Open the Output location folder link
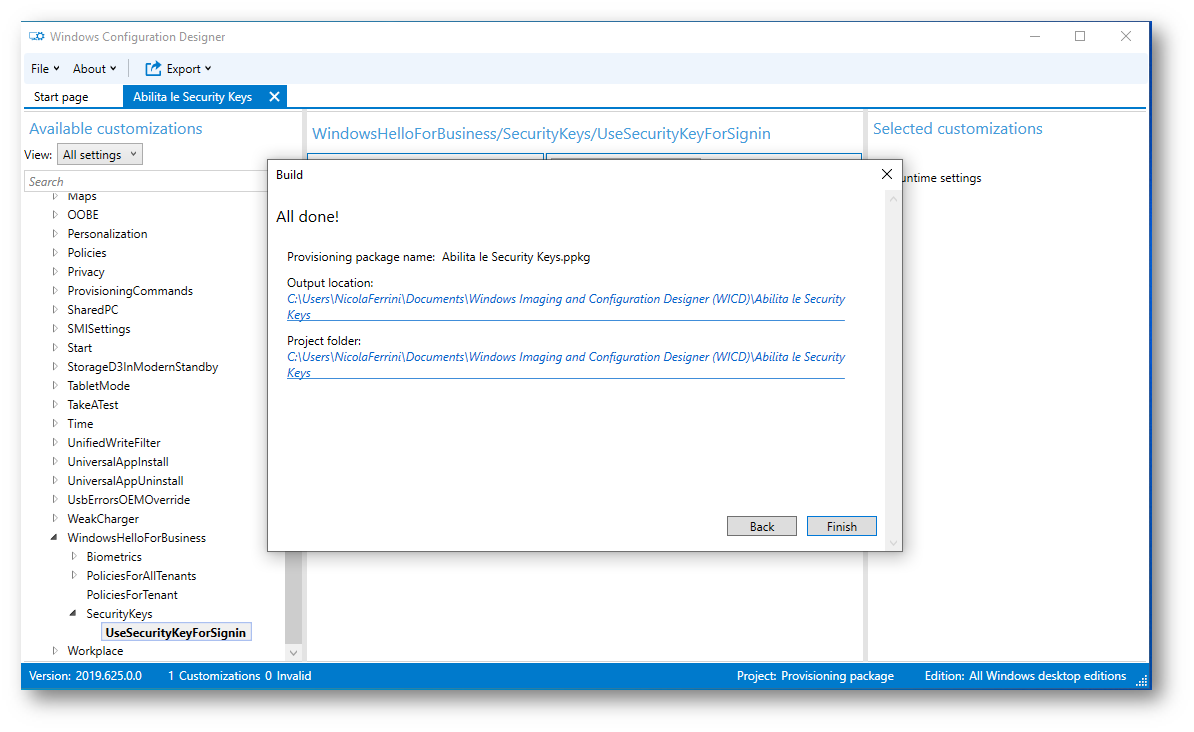 (x=566, y=307)
